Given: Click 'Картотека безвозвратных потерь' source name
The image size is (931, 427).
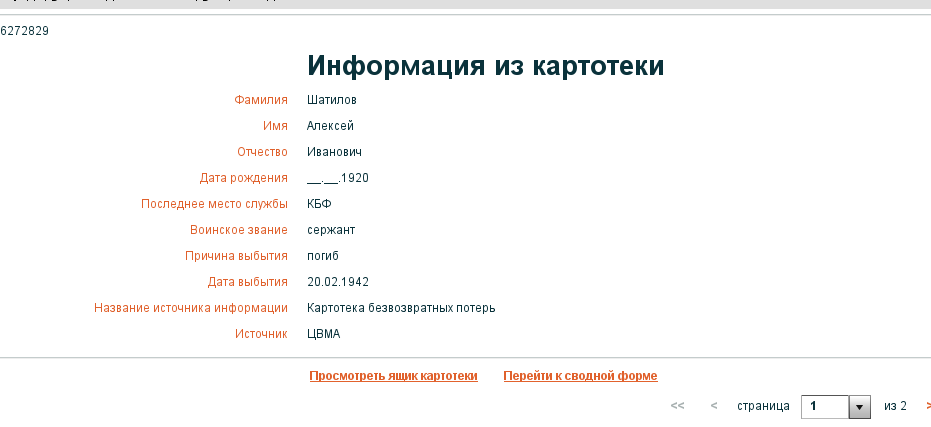Looking at the screenshot, I should [x=401, y=308].
